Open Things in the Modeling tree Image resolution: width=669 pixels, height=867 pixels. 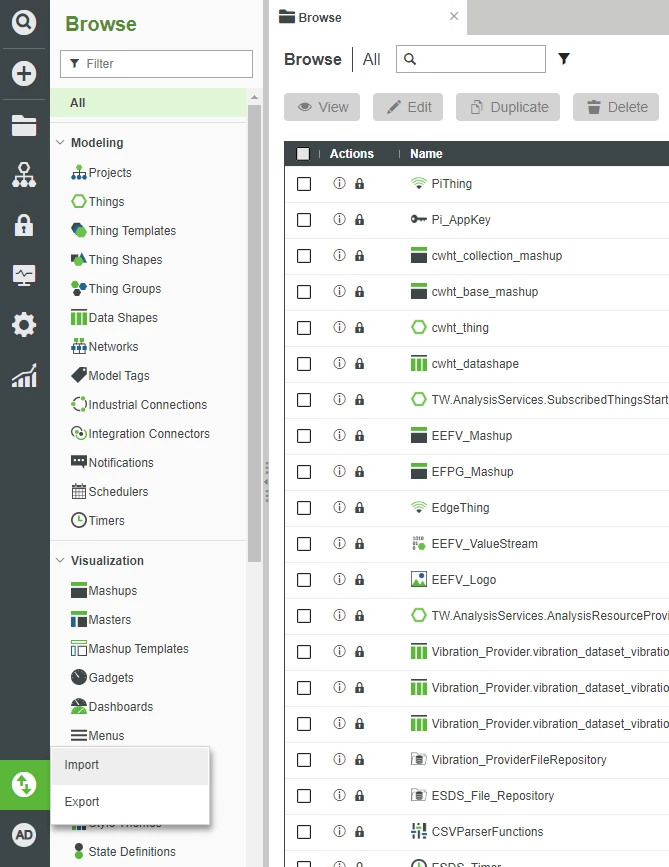pos(98,202)
